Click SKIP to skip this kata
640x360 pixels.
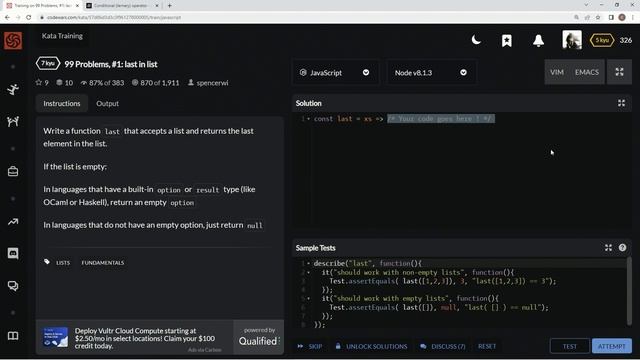[310, 346]
